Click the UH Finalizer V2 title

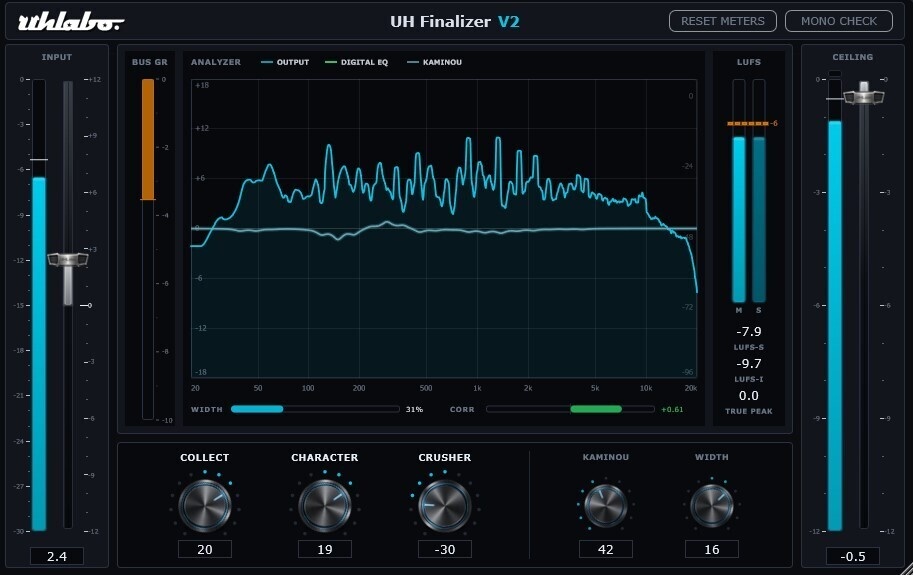tap(455, 22)
